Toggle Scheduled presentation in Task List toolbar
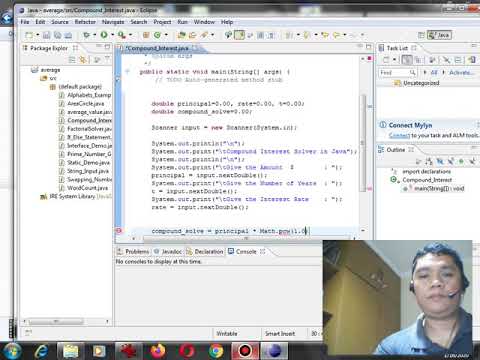The height and width of the screenshot is (360, 480). pyautogui.click(x=418, y=60)
